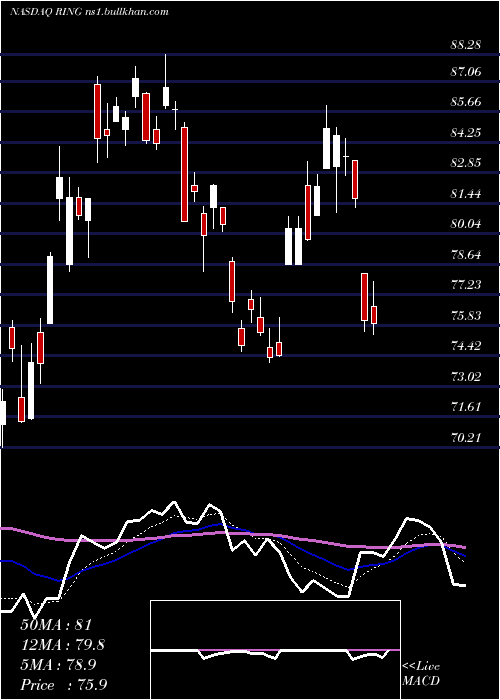
Task: Click the NASDAQ RING ns1.bullkhan.com title
Action: pyautogui.click(x=89, y=12)
